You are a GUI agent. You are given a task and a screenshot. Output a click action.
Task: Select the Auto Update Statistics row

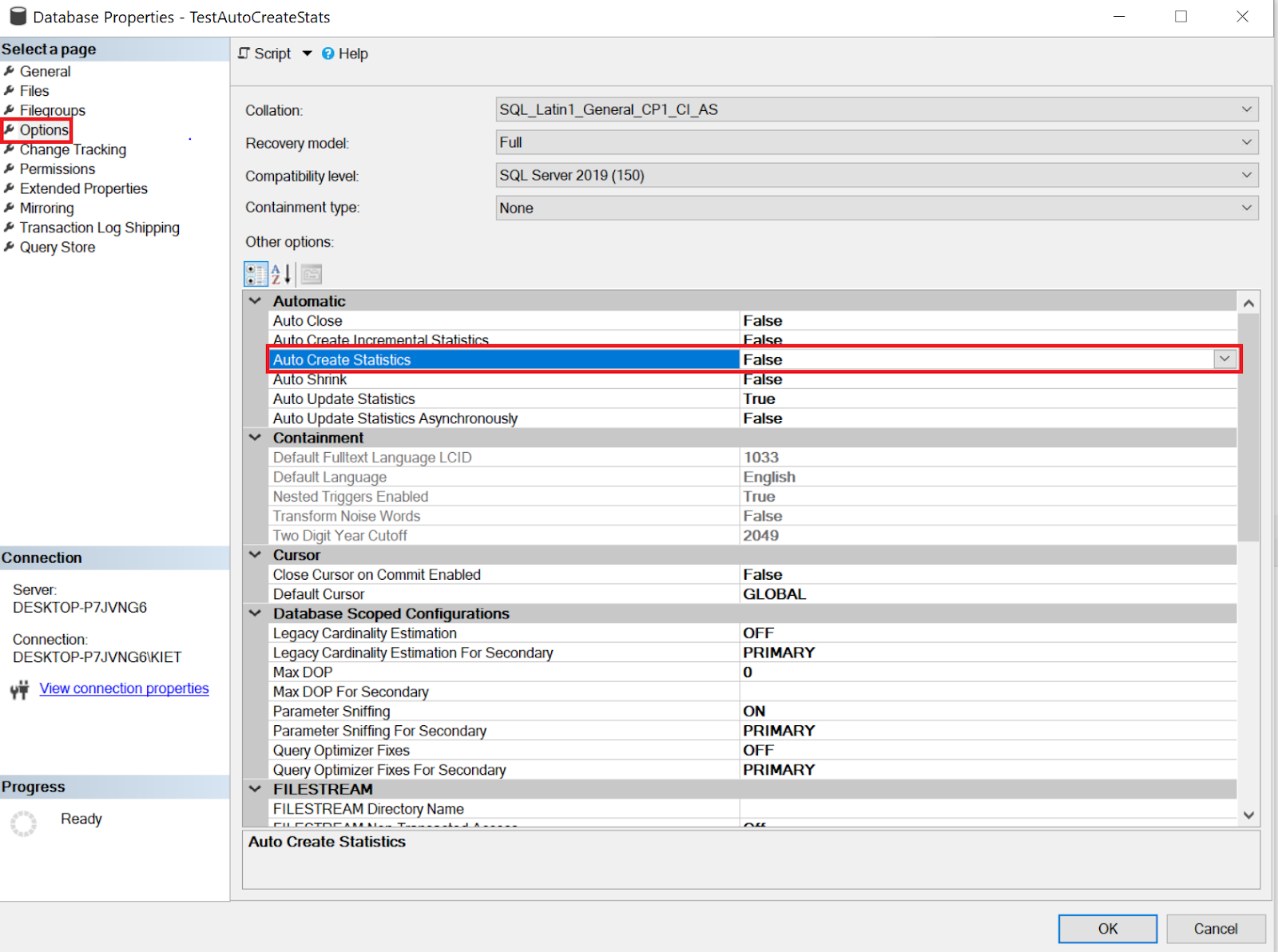[x=752, y=399]
